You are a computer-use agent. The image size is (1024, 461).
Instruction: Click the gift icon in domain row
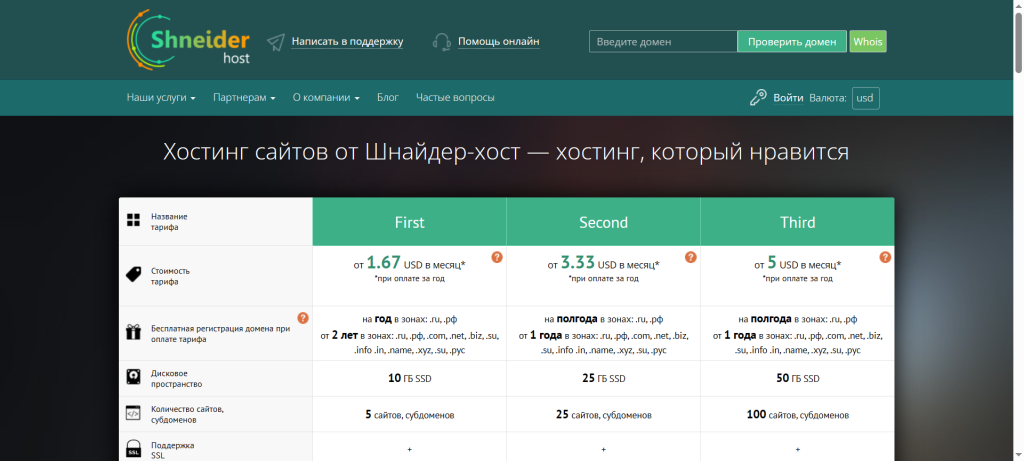[x=134, y=333]
